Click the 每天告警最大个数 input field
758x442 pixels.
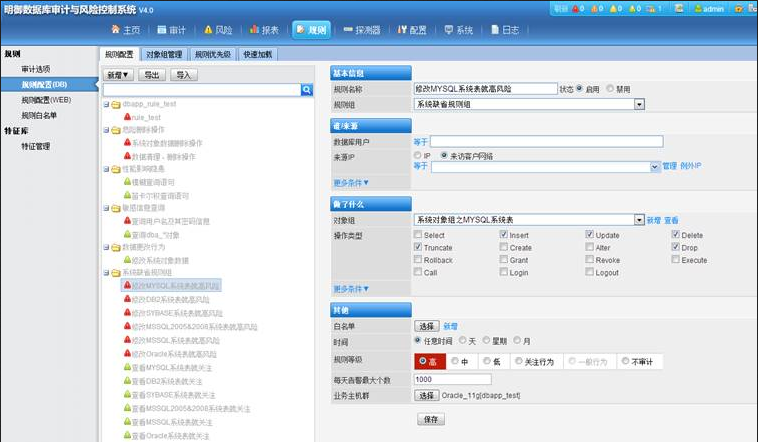pos(452,380)
